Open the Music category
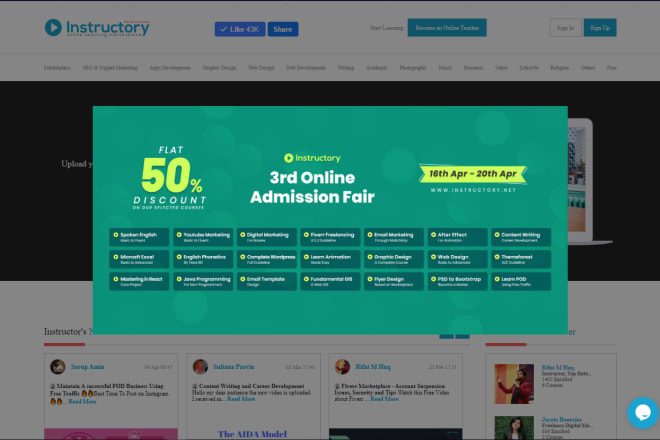Viewport: 660px width, 440px height. [x=445, y=67]
